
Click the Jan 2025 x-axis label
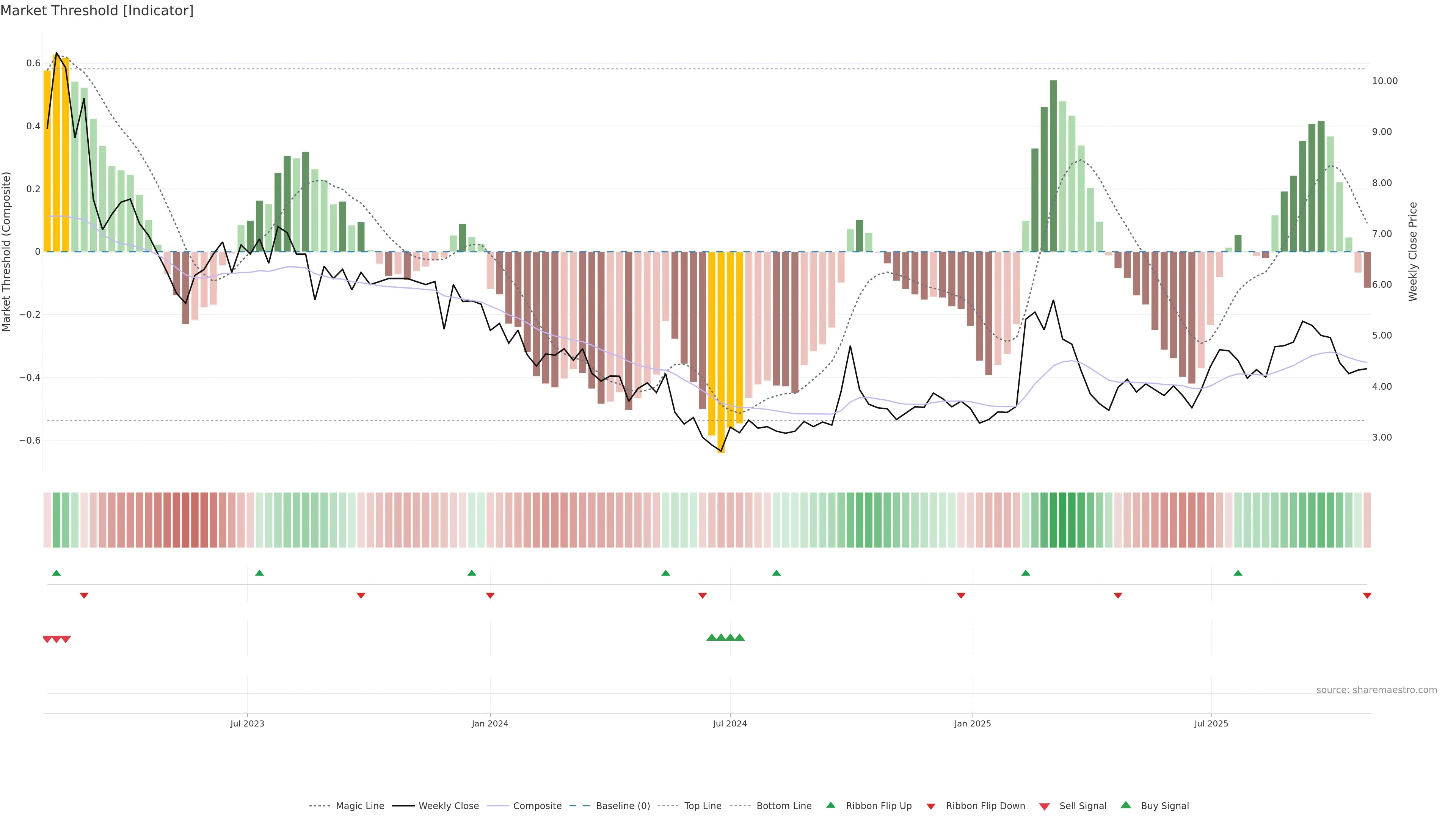[x=972, y=723]
